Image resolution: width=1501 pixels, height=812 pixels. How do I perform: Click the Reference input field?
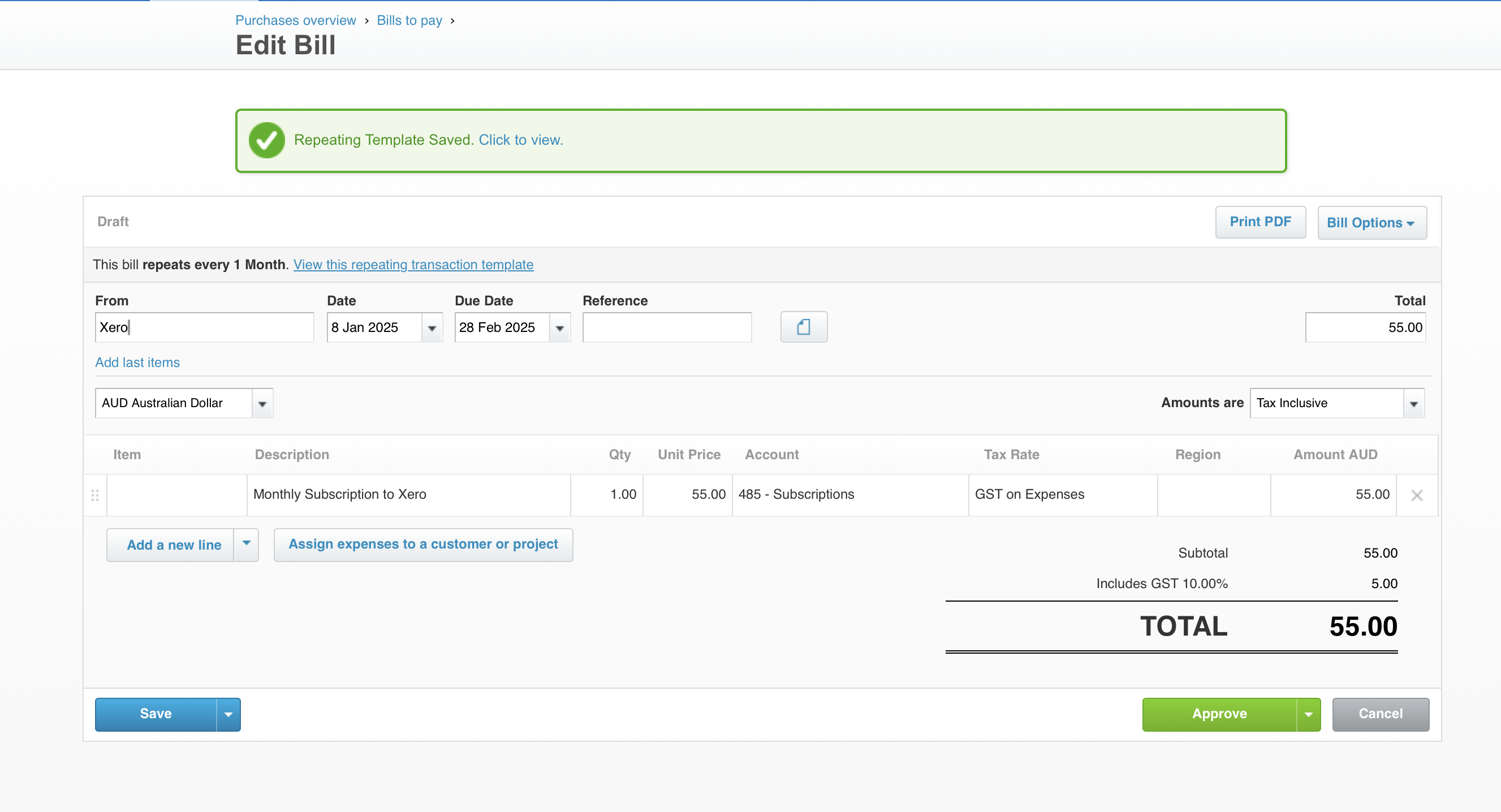pos(667,327)
